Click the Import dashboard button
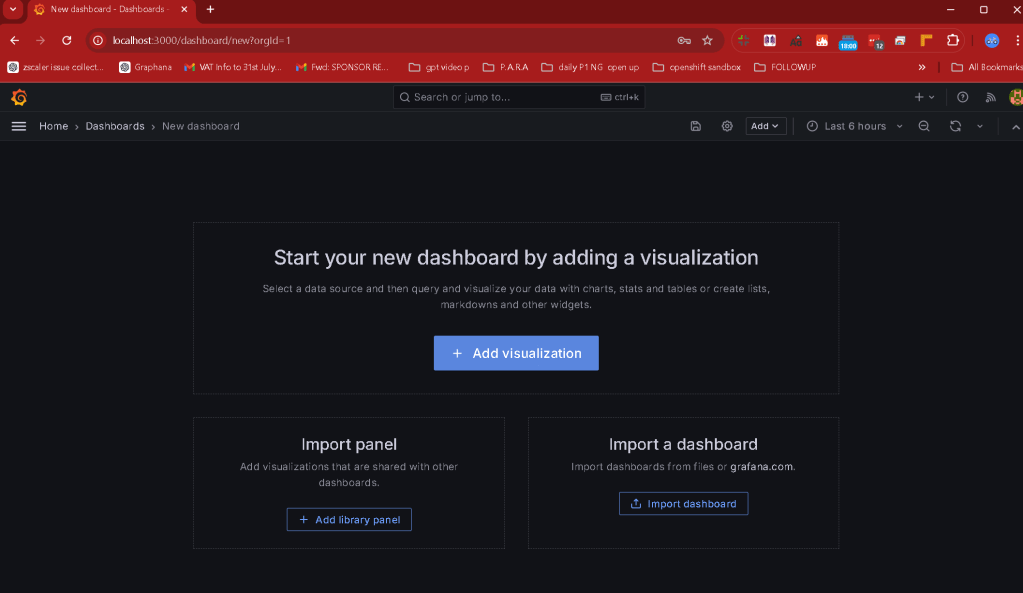The height and width of the screenshot is (593, 1023). (683, 504)
